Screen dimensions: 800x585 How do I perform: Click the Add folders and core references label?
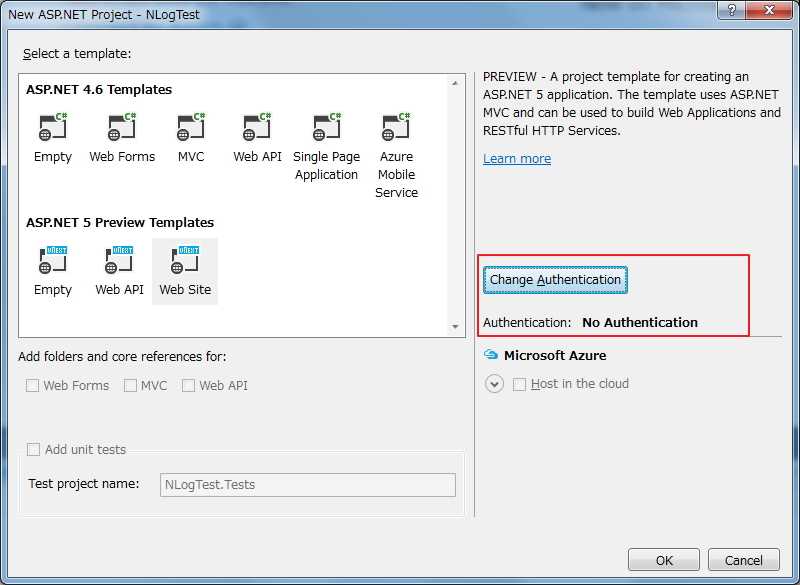click(122, 357)
